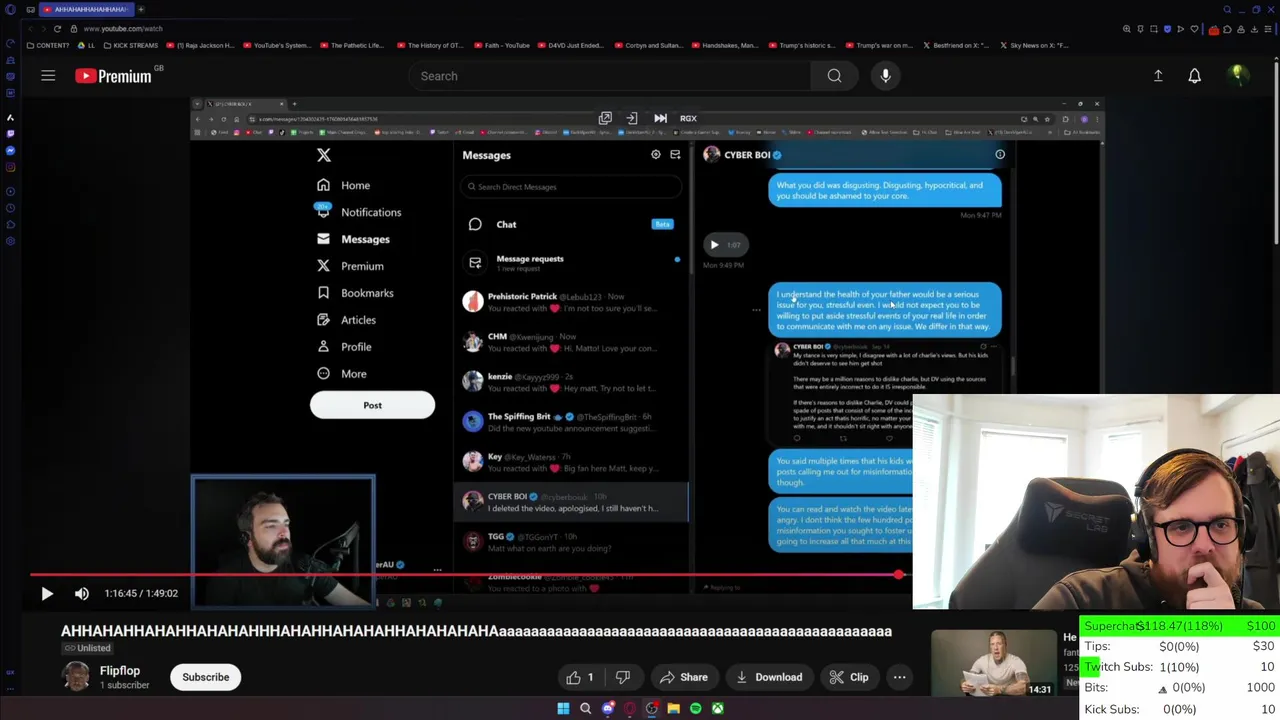Open Spotify from the taskbar
1280x720 pixels.
pyautogui.click(x=695, y=708)
